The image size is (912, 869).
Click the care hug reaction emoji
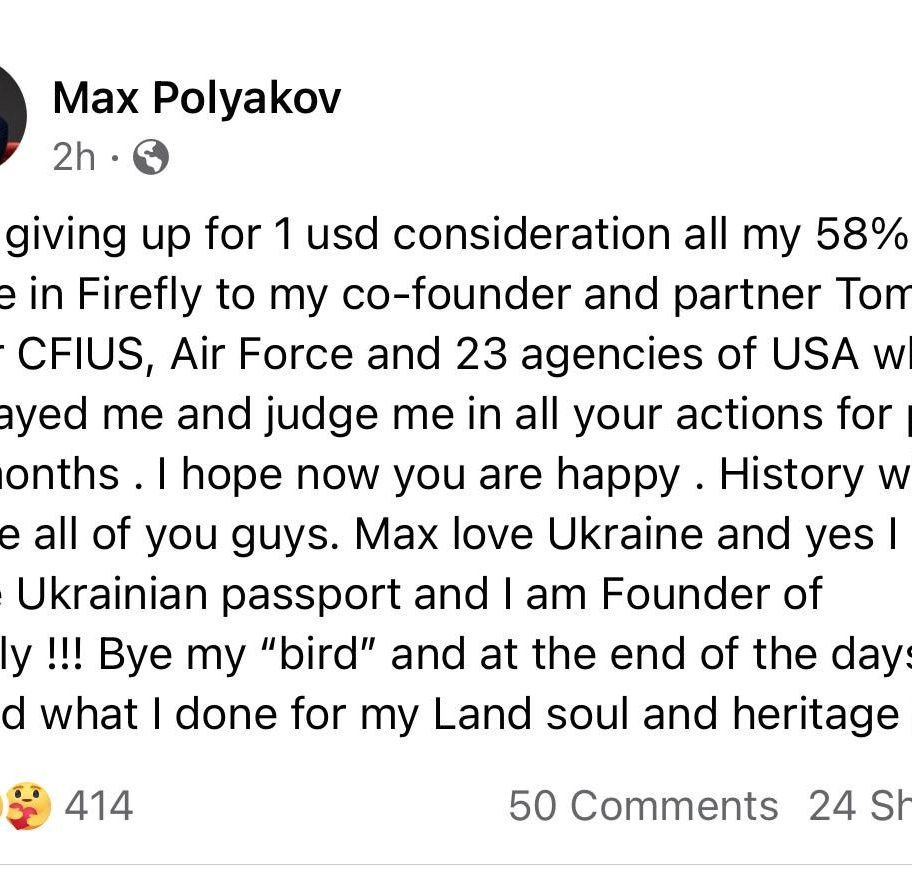[x=26, y=806]
